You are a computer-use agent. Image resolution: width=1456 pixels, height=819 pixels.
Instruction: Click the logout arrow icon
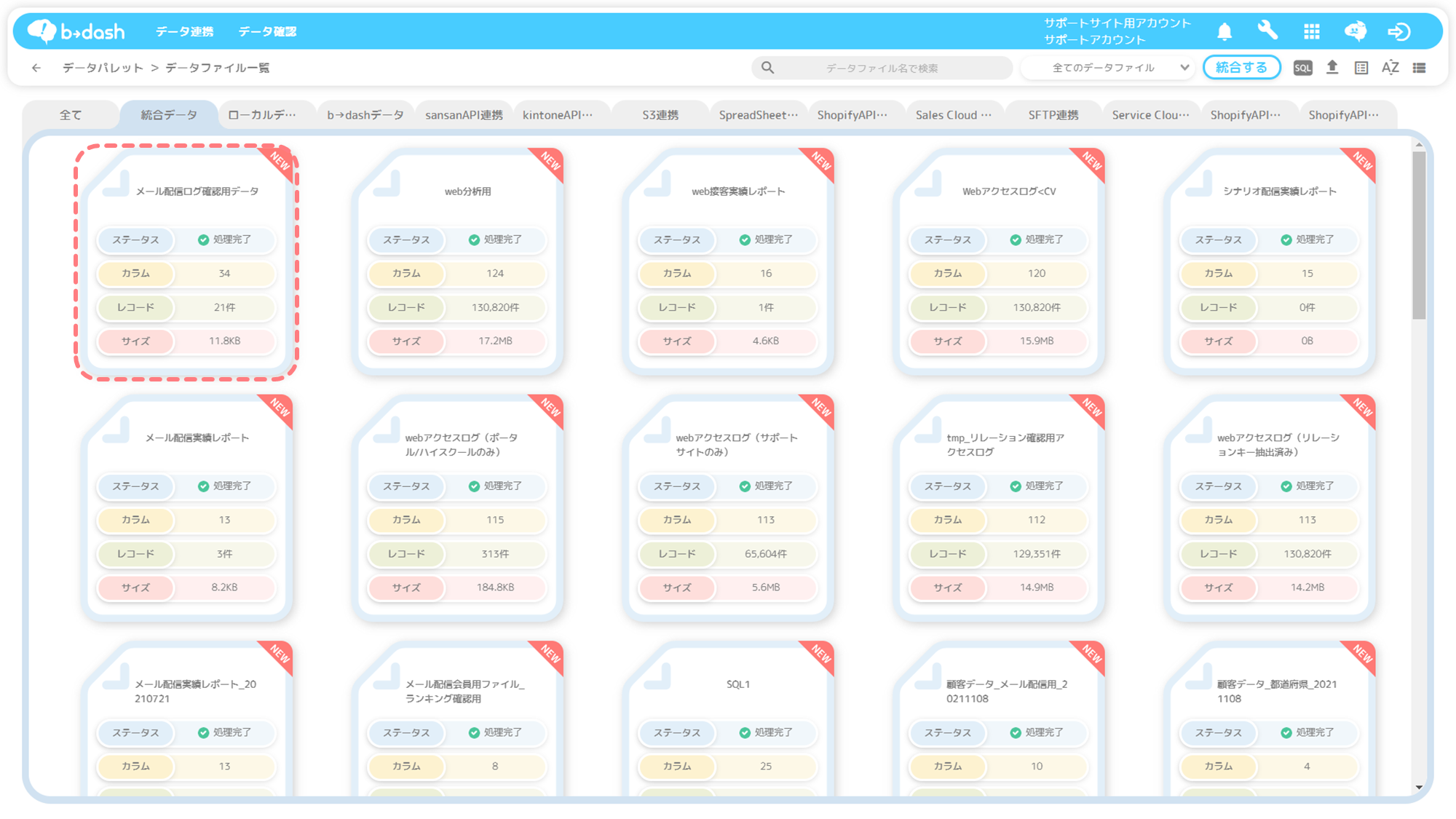1399,31
